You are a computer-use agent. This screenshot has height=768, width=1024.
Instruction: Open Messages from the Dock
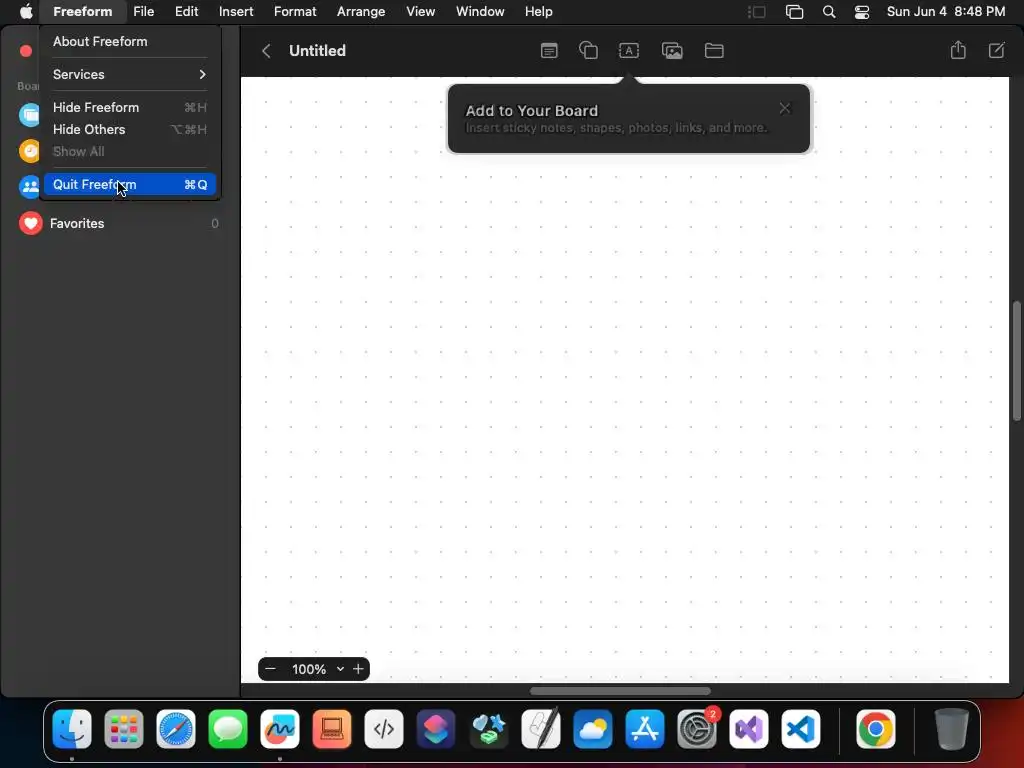pos(228,729)
